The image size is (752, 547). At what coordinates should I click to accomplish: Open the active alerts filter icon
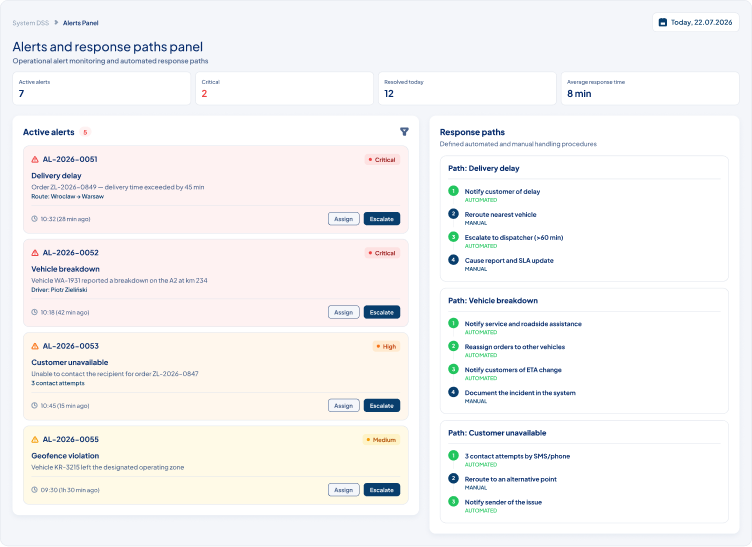click(x=404, y=132)
